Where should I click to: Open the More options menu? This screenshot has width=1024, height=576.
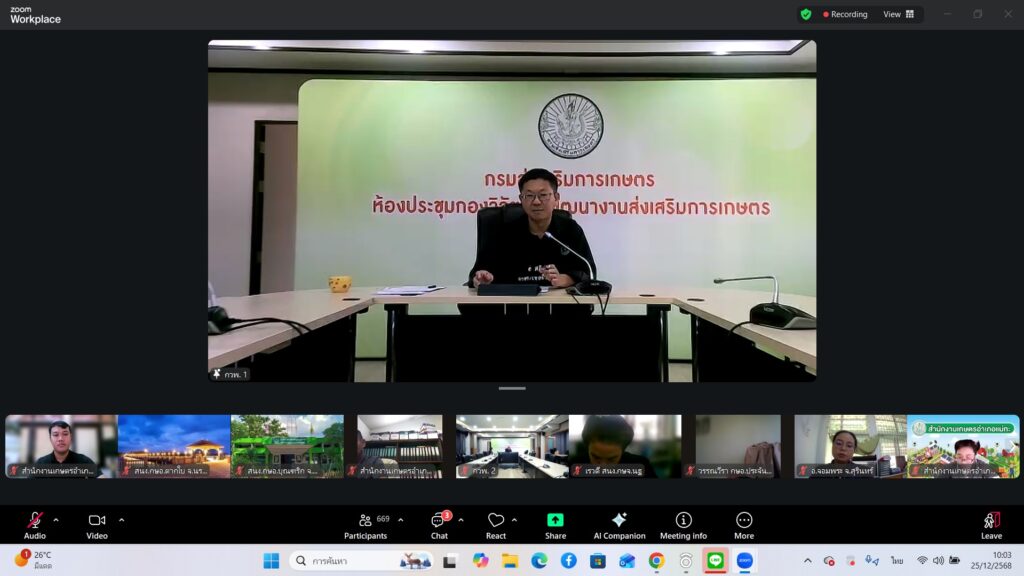click(744, 524)
